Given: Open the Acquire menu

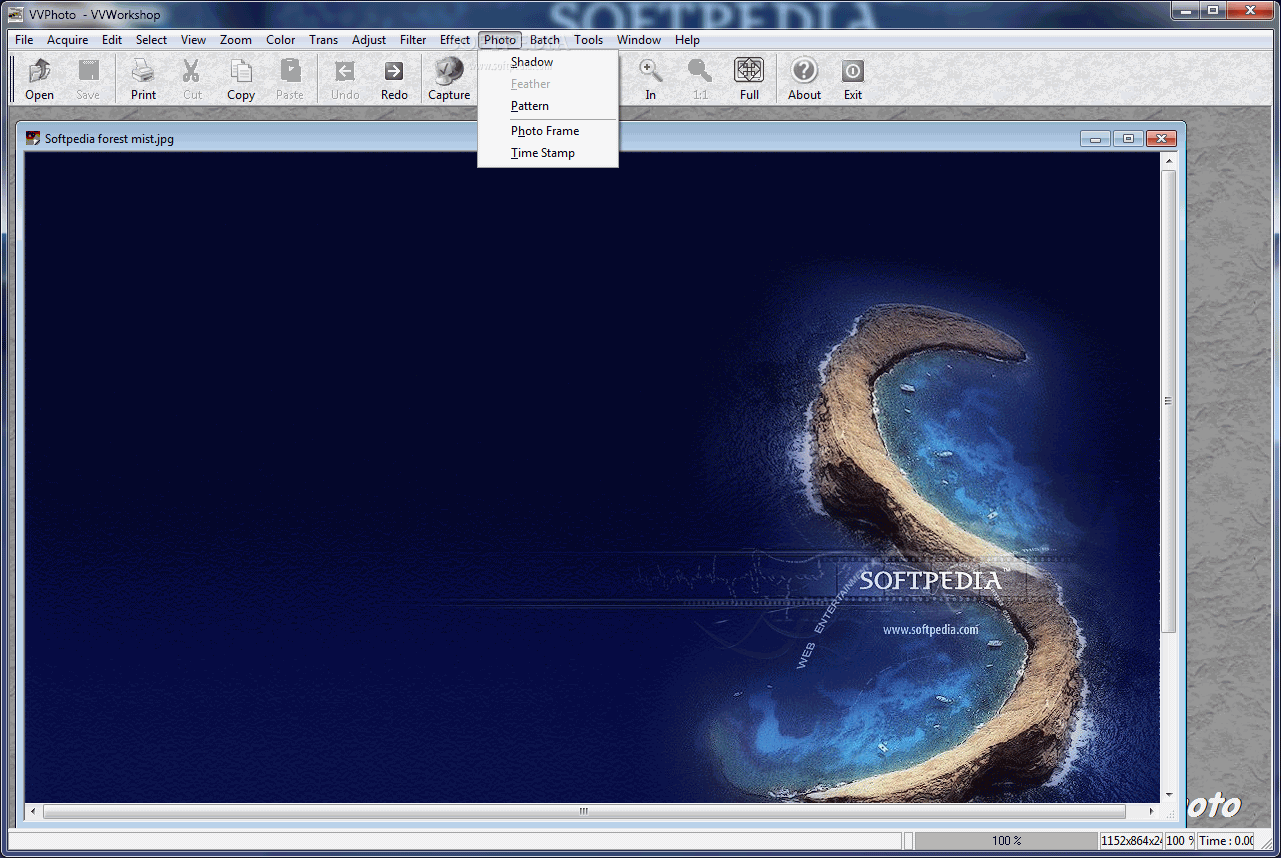Looking at the screenshot, I should [x=68, y=40].
